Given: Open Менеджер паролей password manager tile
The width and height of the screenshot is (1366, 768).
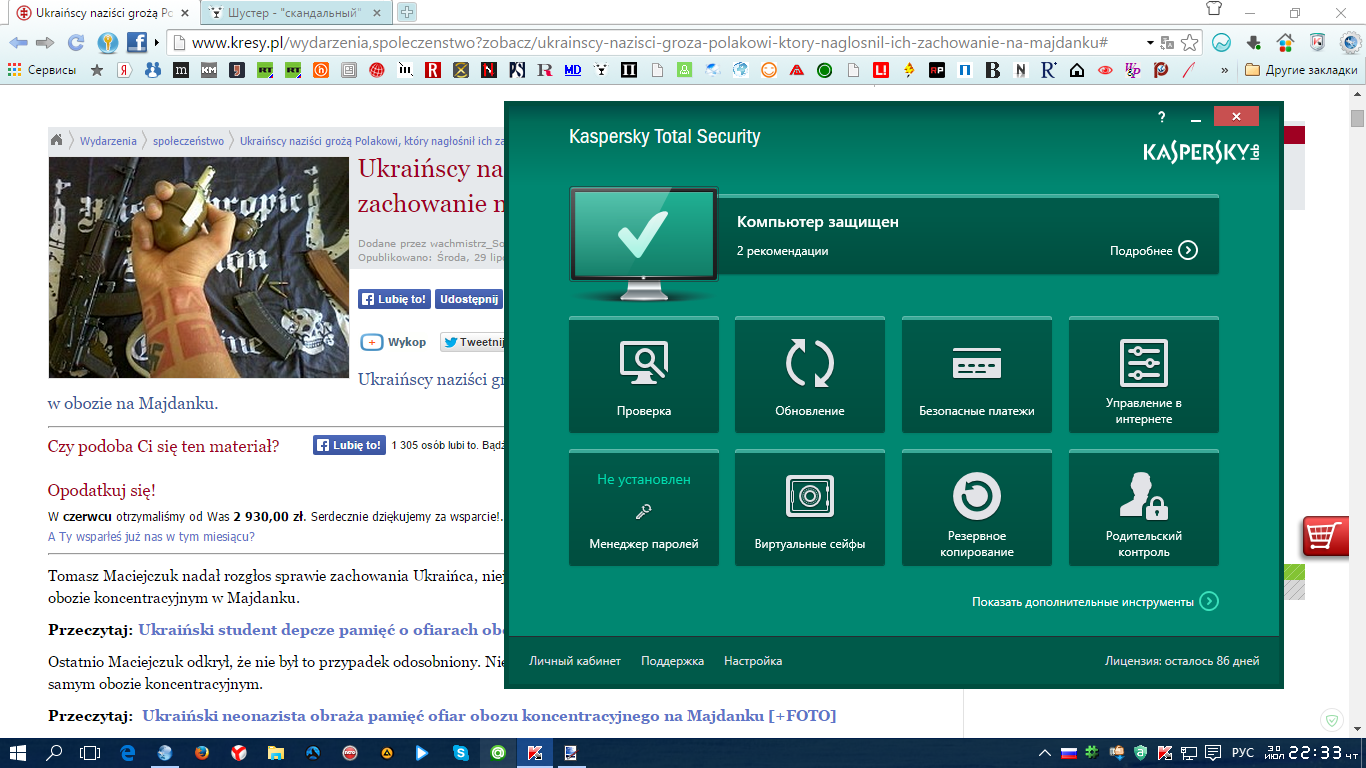Looking at the screenshot, I should click(x=643, y=508).
